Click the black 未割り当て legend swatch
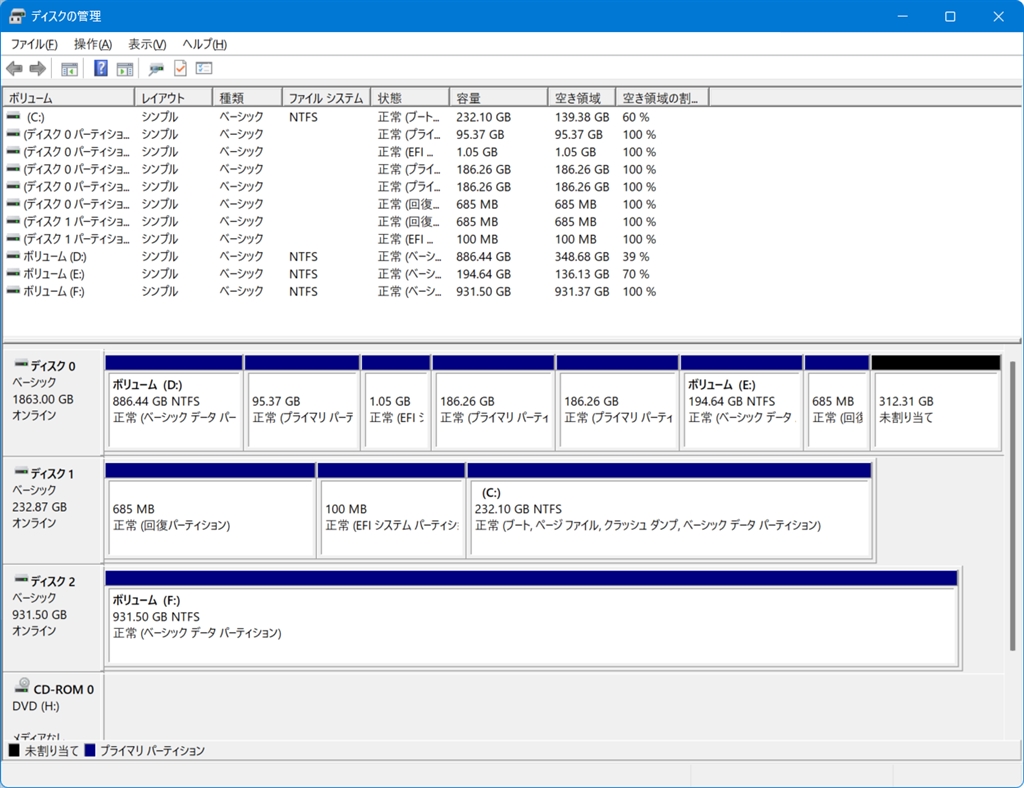 pyautogui.click(x=14, y=750)
